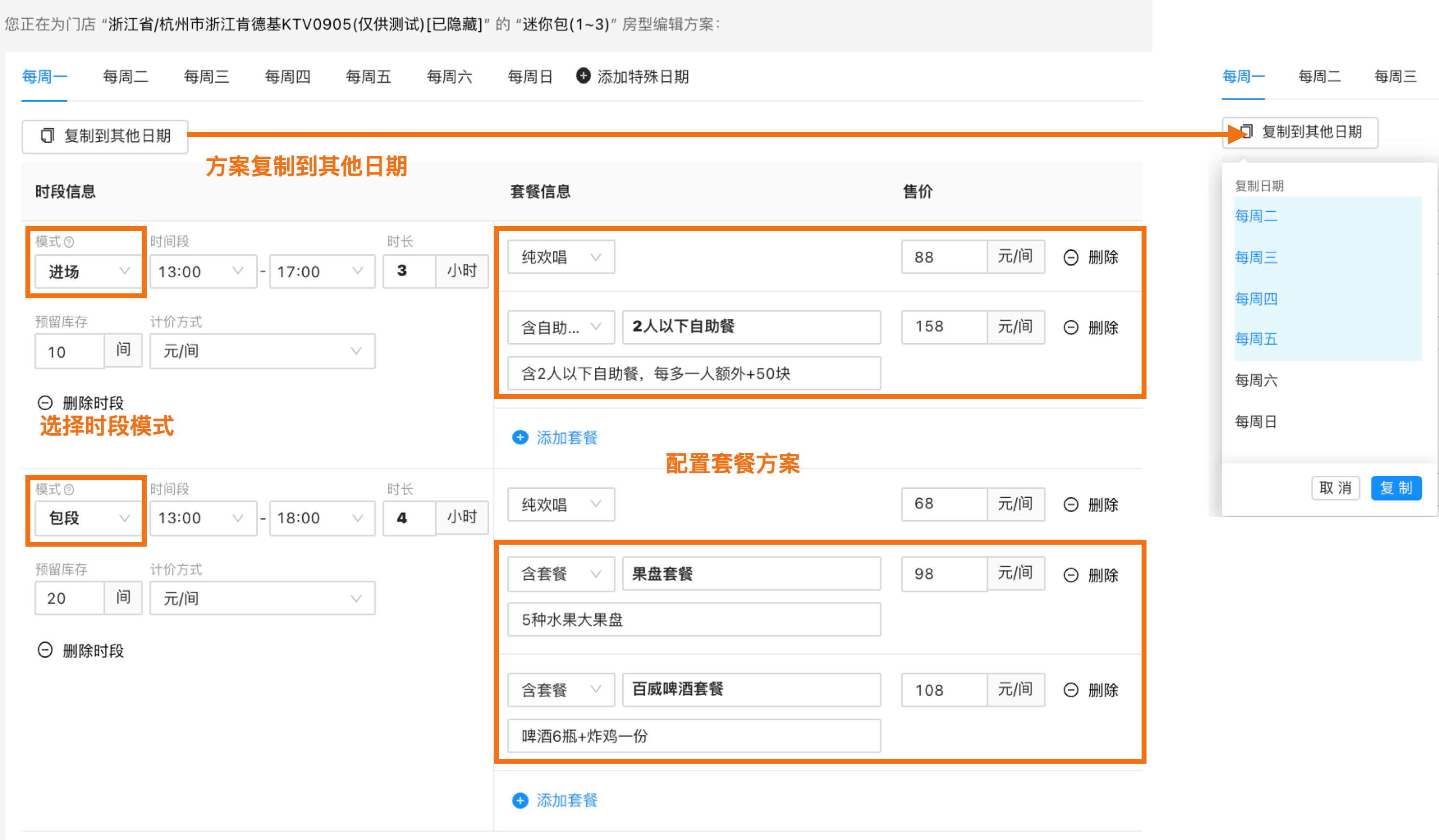This screenshot has height=840, width=1439.
Task: Click price field showing 88
Action: pos(944,257)
